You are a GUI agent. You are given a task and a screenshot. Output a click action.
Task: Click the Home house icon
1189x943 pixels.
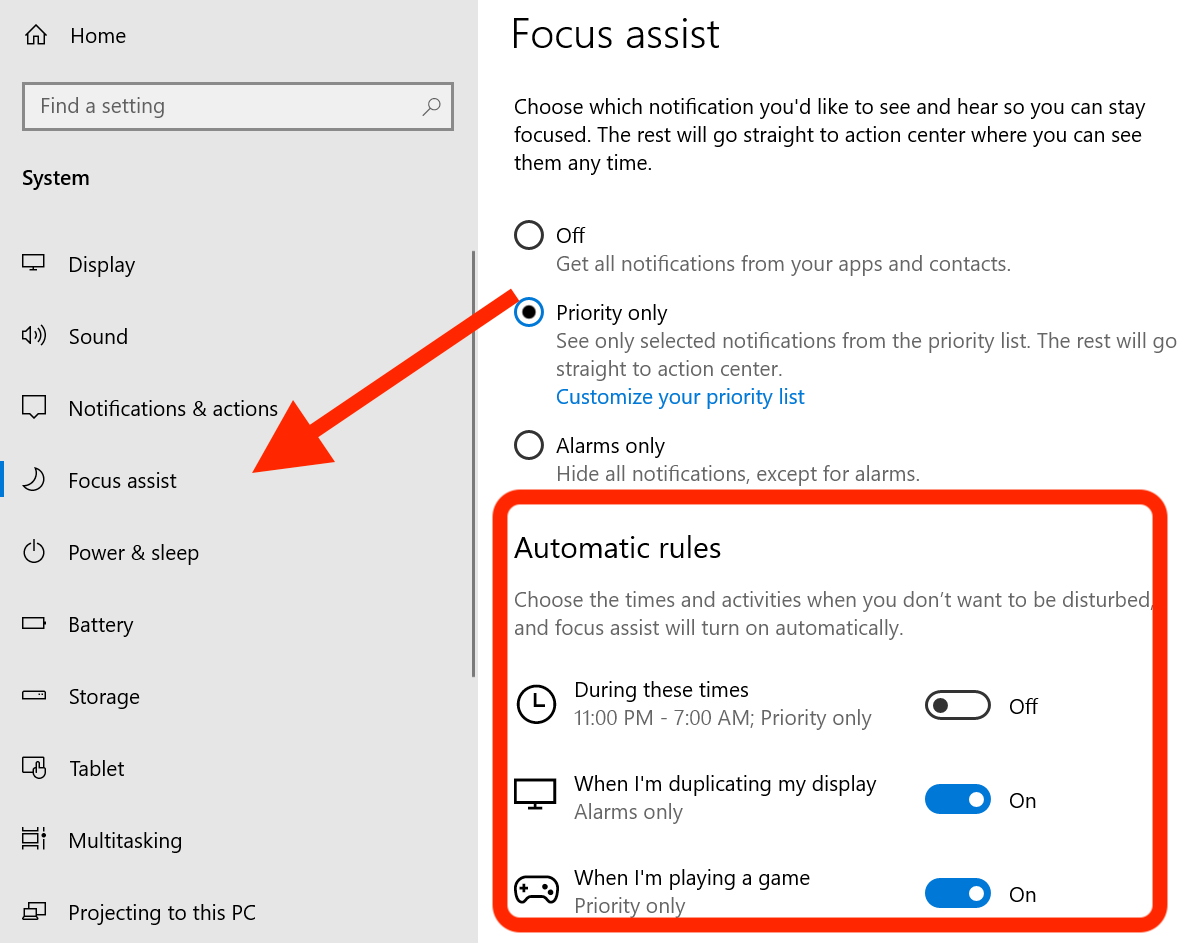(36, 35)
